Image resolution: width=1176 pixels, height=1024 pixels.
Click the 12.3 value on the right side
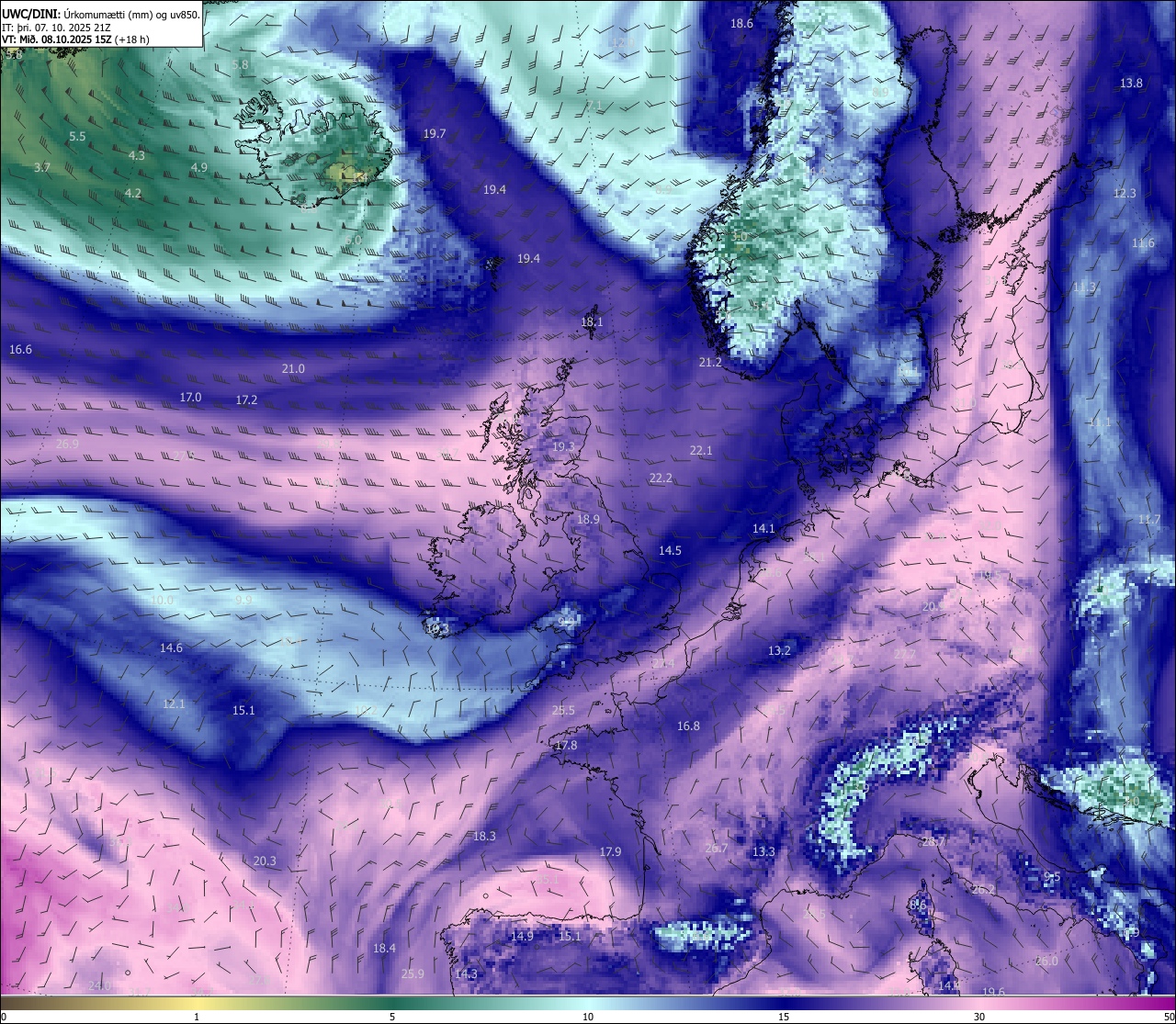point(1125,194)
